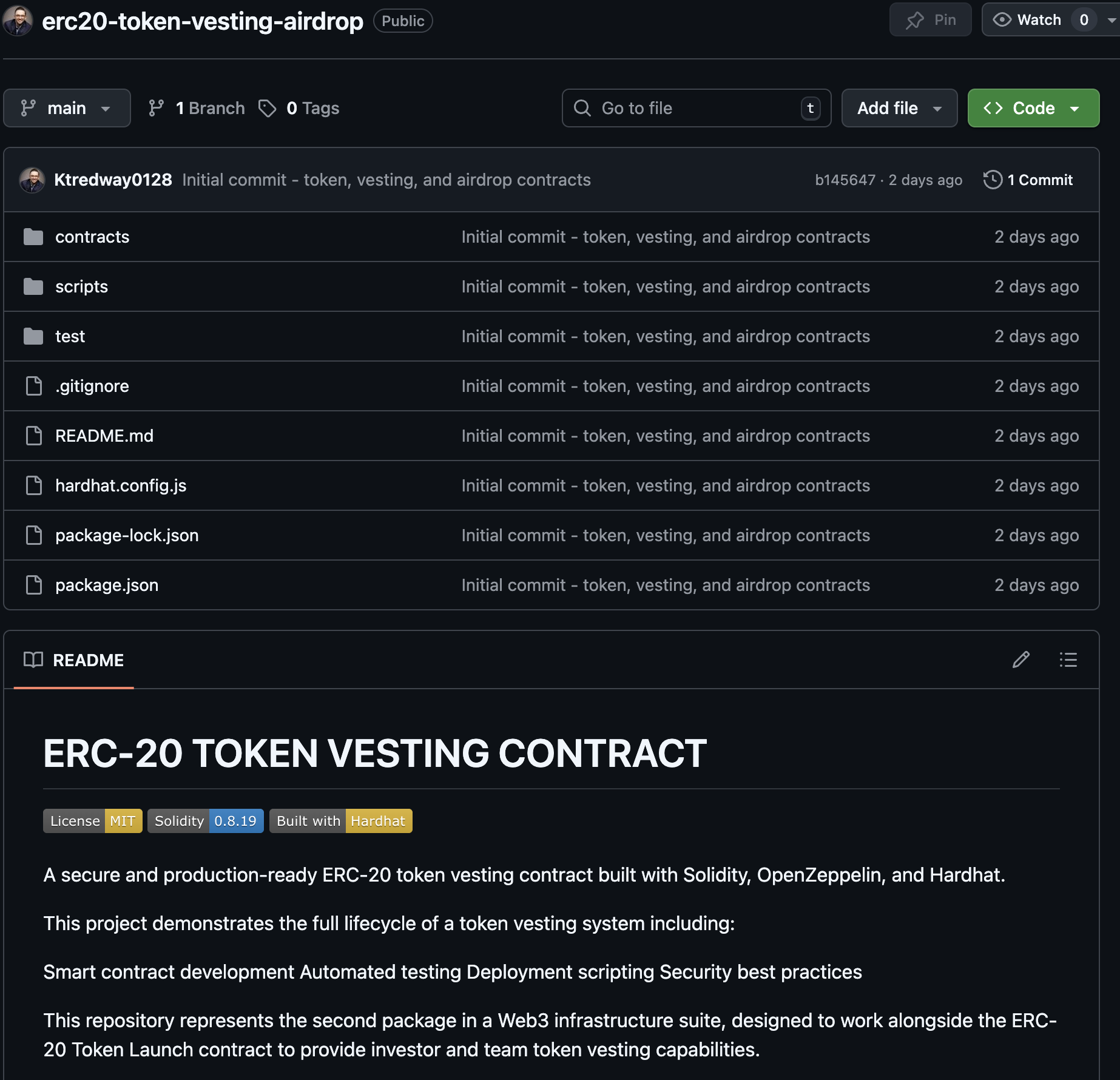View the Ktredway0128 profile link
The height and width of the screenshot is (1080, 1120).
click(113, 180)
